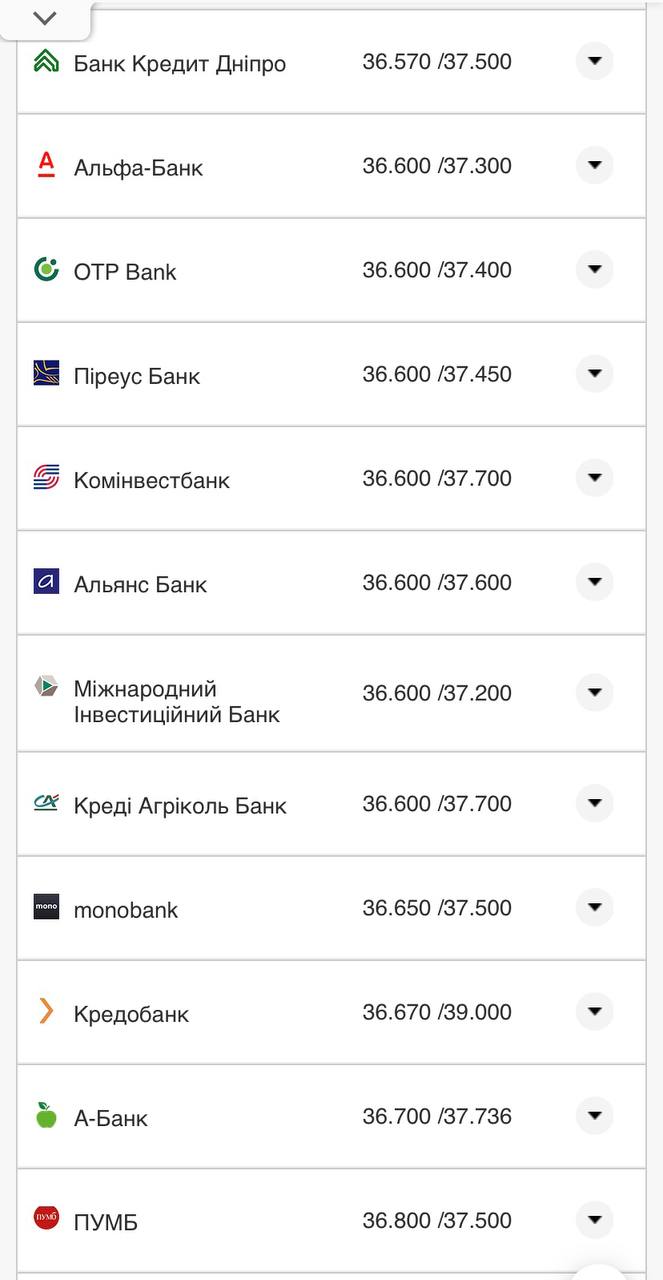Open the Міжнародний Інвестиційний Банк name link

pos(176,701)
